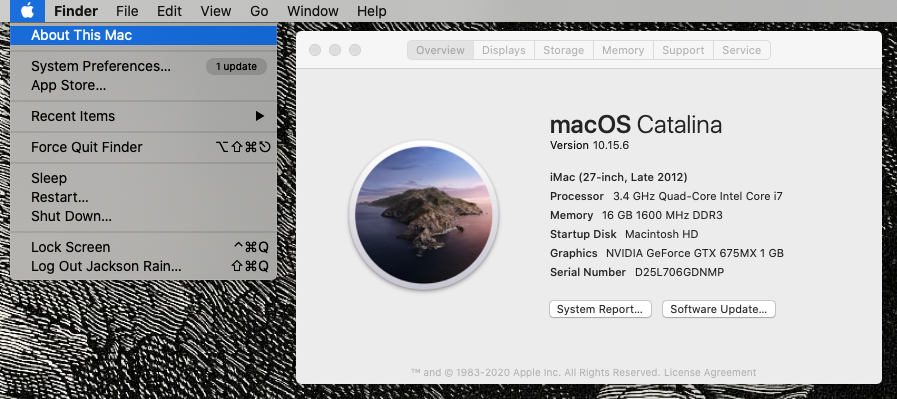The image size is (897, 399).
Task: Click the serial number D25L706GDNMP
Action: [x=680, y=272]
